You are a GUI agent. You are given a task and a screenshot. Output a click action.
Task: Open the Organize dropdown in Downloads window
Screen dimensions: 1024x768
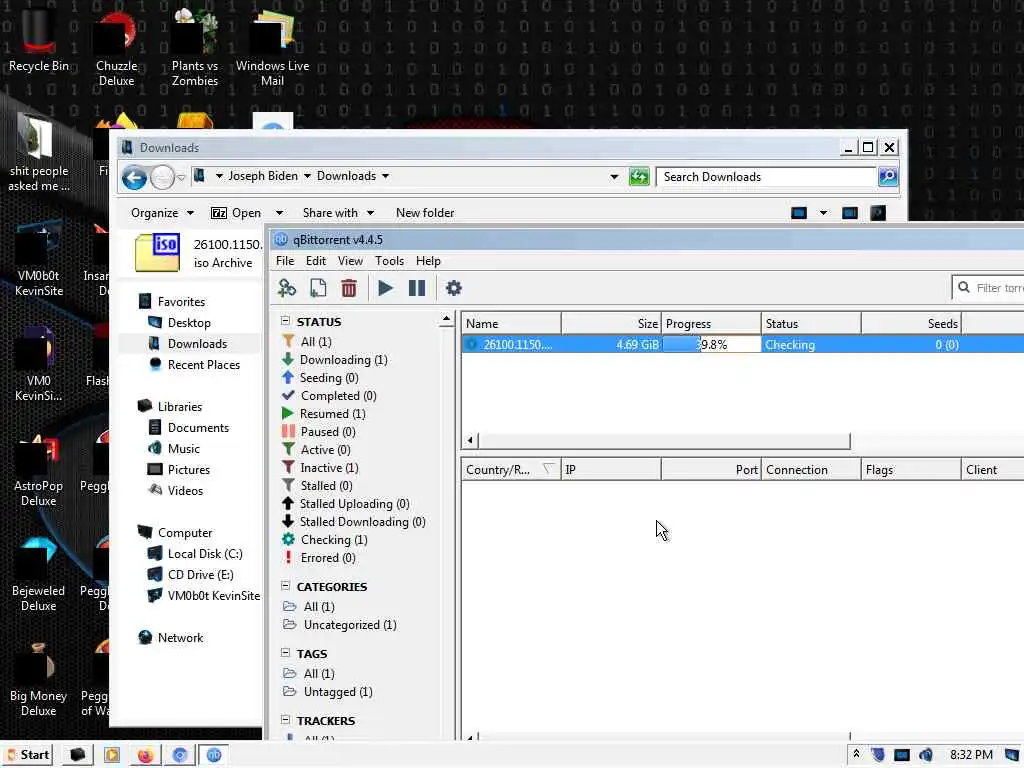162,213
